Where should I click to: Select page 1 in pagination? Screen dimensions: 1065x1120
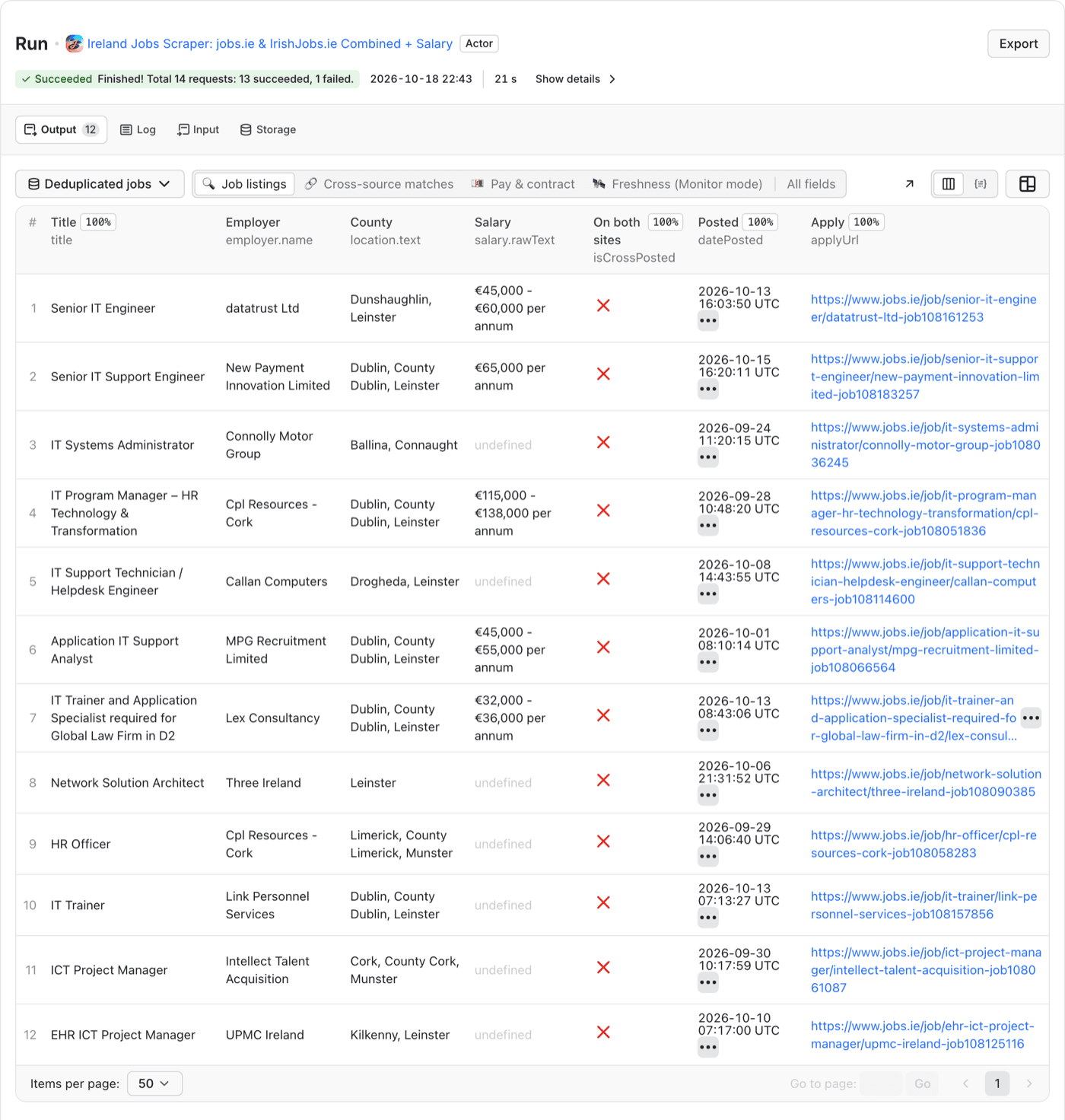997,1083
